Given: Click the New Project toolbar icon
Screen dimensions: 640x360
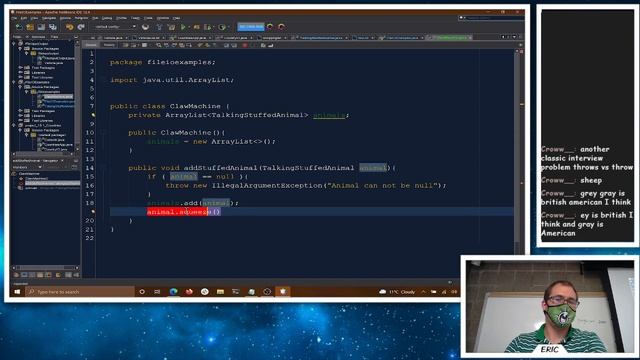Looking at the screenshot, I should (x=30, y=27).
